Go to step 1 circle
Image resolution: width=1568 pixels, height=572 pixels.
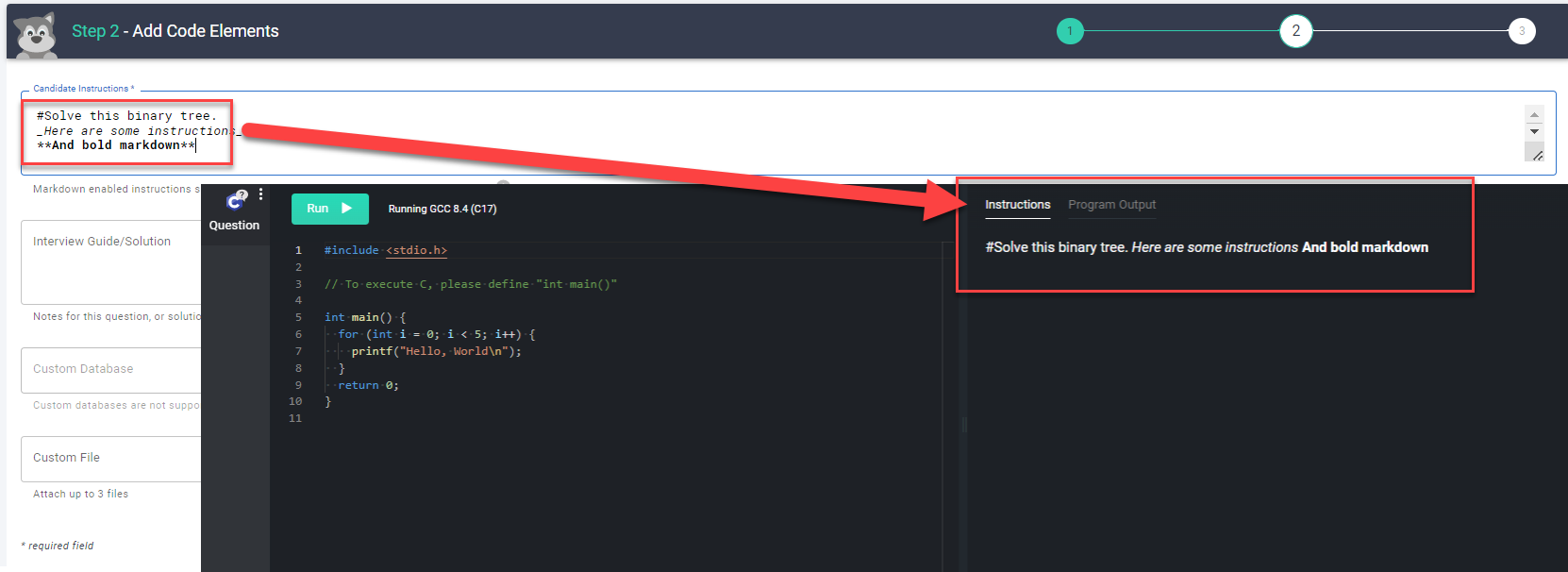point(1069,31)
